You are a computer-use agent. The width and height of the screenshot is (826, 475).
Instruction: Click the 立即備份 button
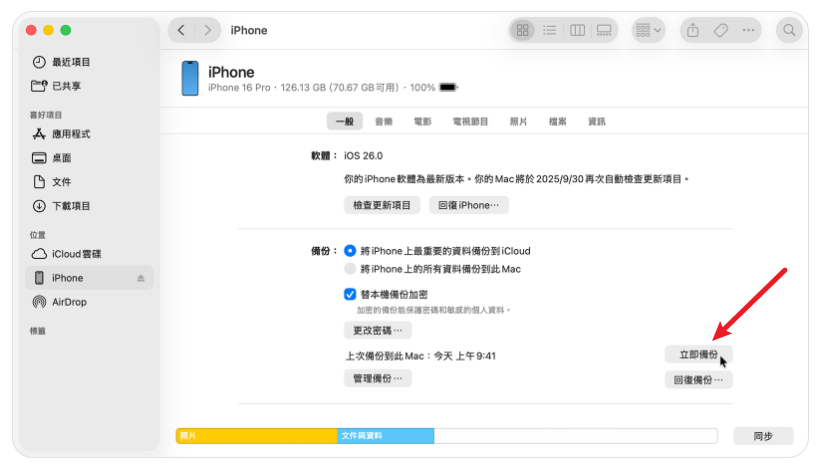tap(699, 354)
